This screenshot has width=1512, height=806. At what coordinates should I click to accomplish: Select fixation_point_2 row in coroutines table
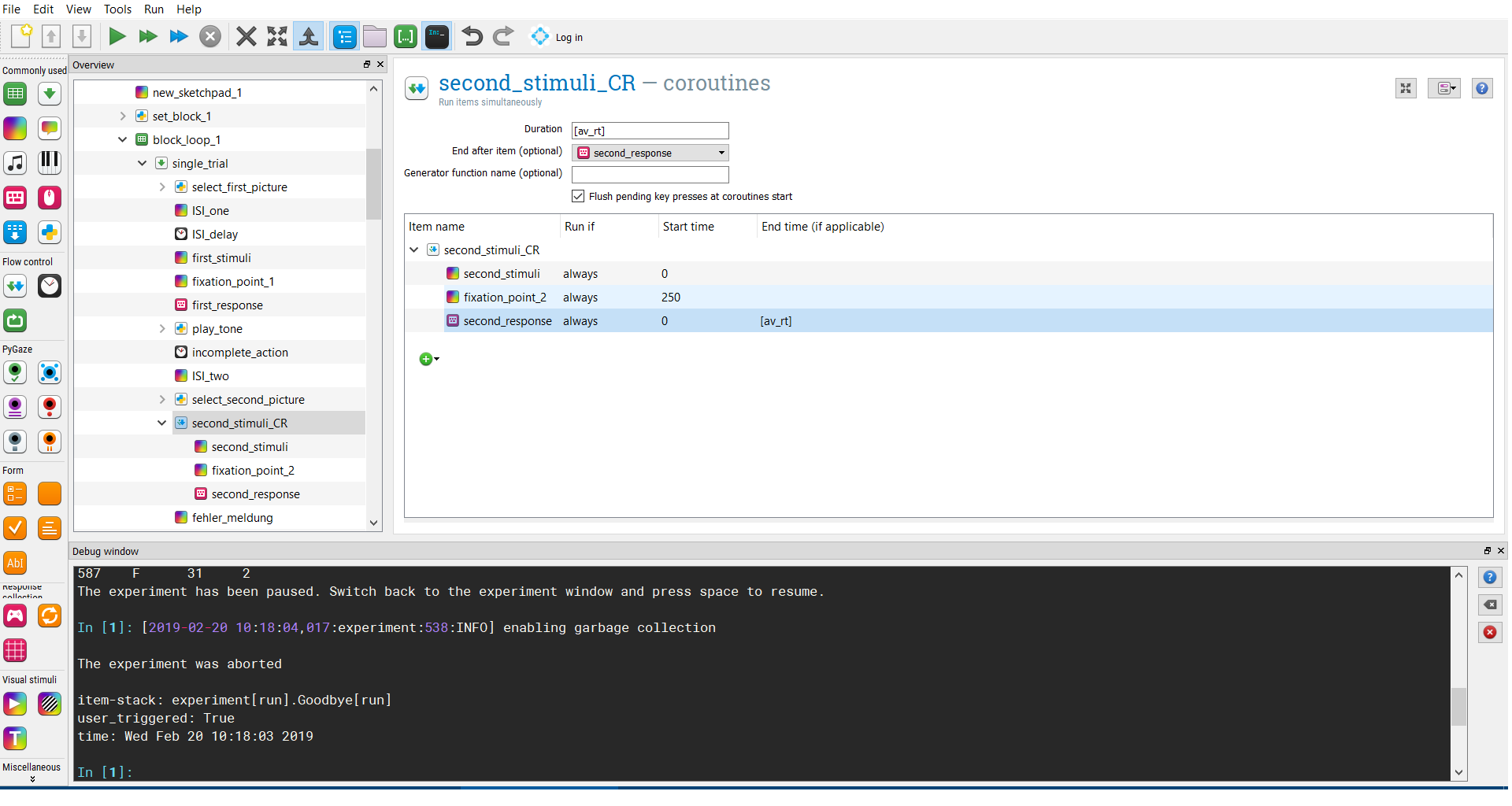pyautogui.click(x=949, y=298)
